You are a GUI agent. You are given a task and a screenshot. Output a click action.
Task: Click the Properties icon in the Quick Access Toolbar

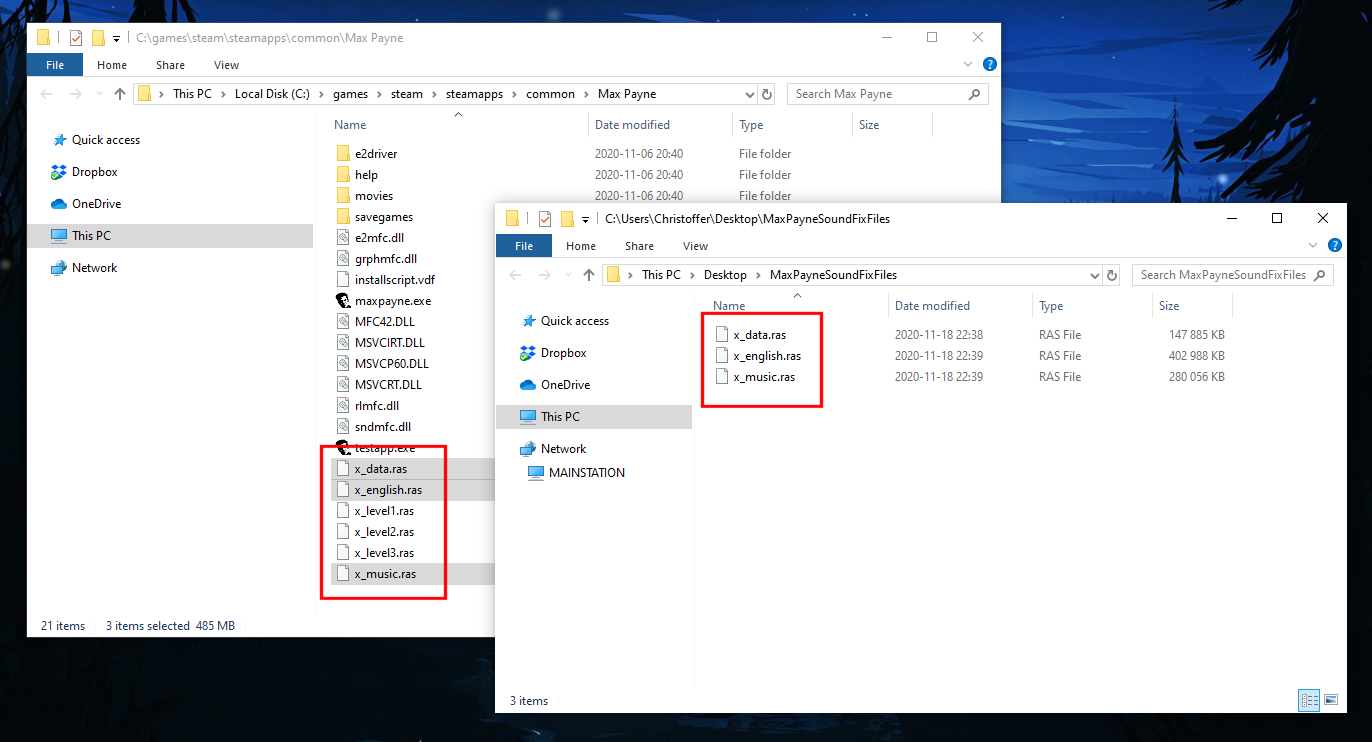545,218
